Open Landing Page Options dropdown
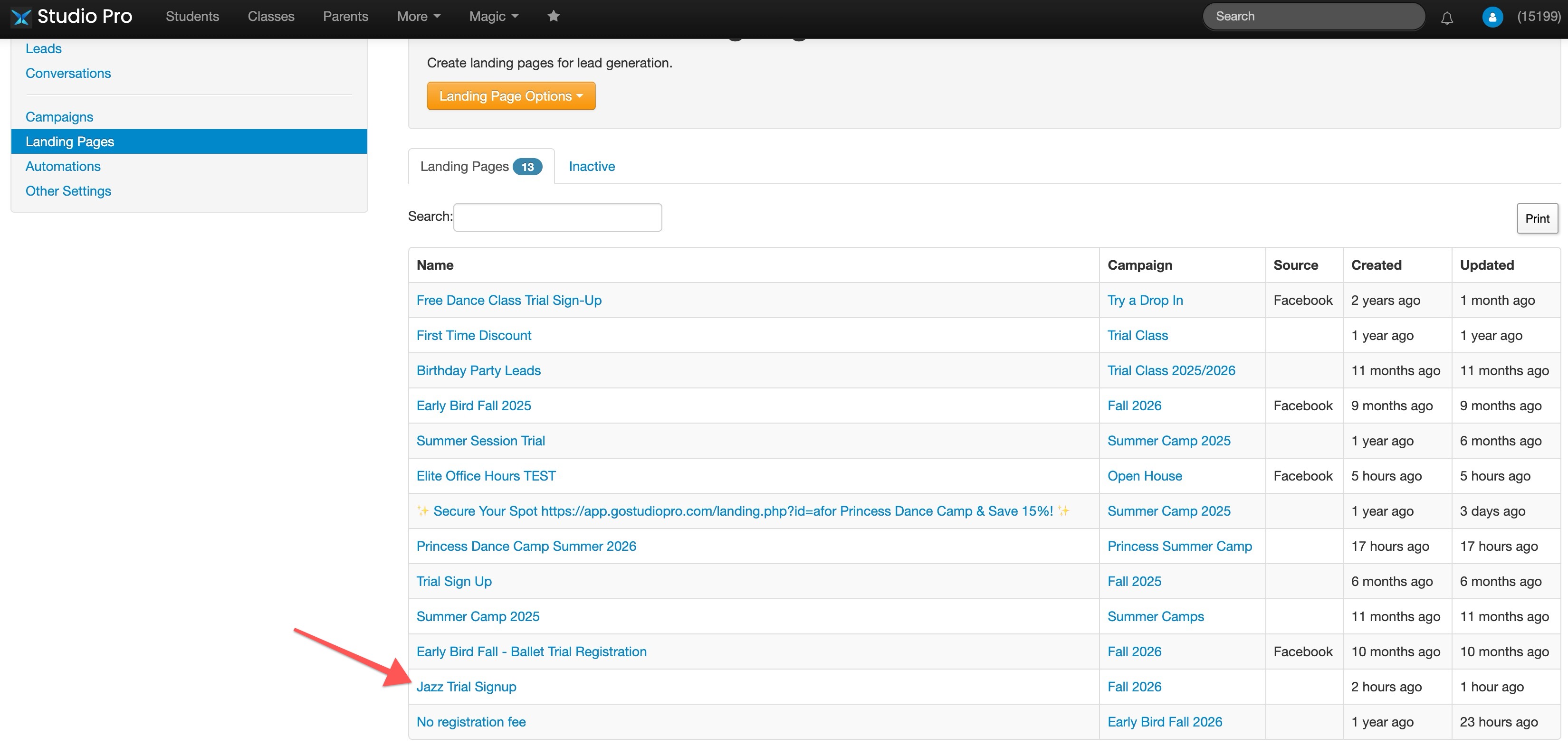This screenshot has width=1568, height=755. [511, 96]
